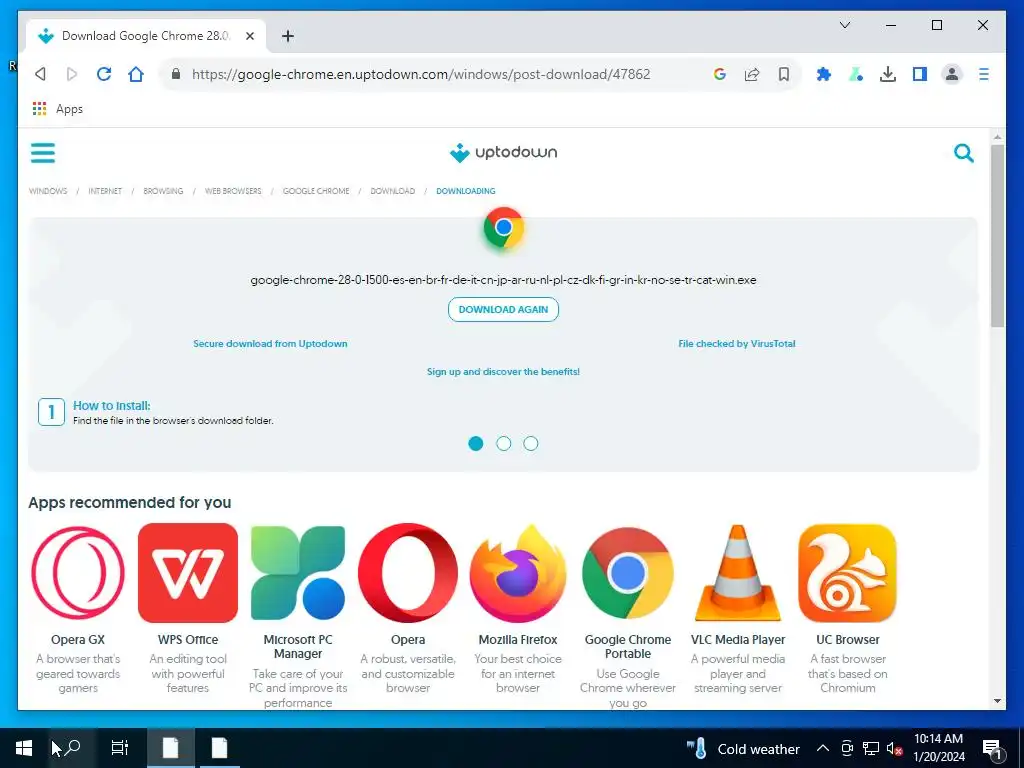1024x768 pixels.
Task: Bookmark this page with the bookmark icon
Action: point(784,74)
